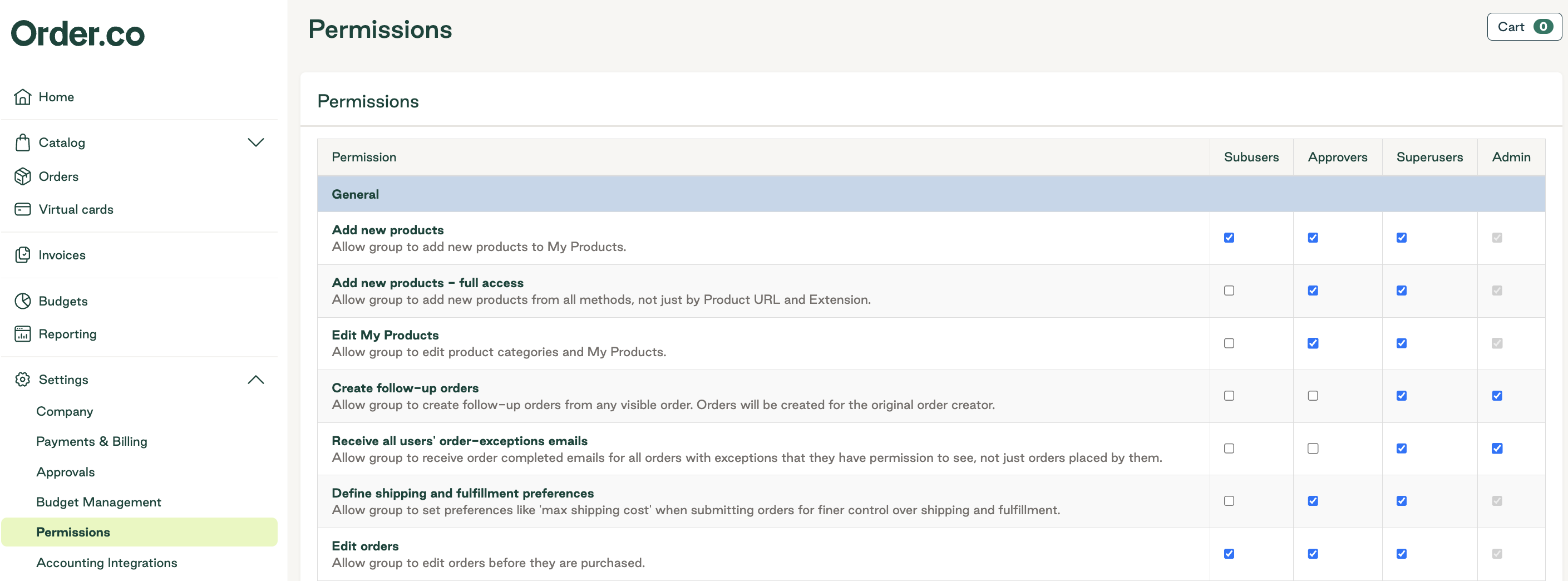Click the 'Define shipping and fulfillment preferences' title
The image size is (1568, 581).
point(462,493)
